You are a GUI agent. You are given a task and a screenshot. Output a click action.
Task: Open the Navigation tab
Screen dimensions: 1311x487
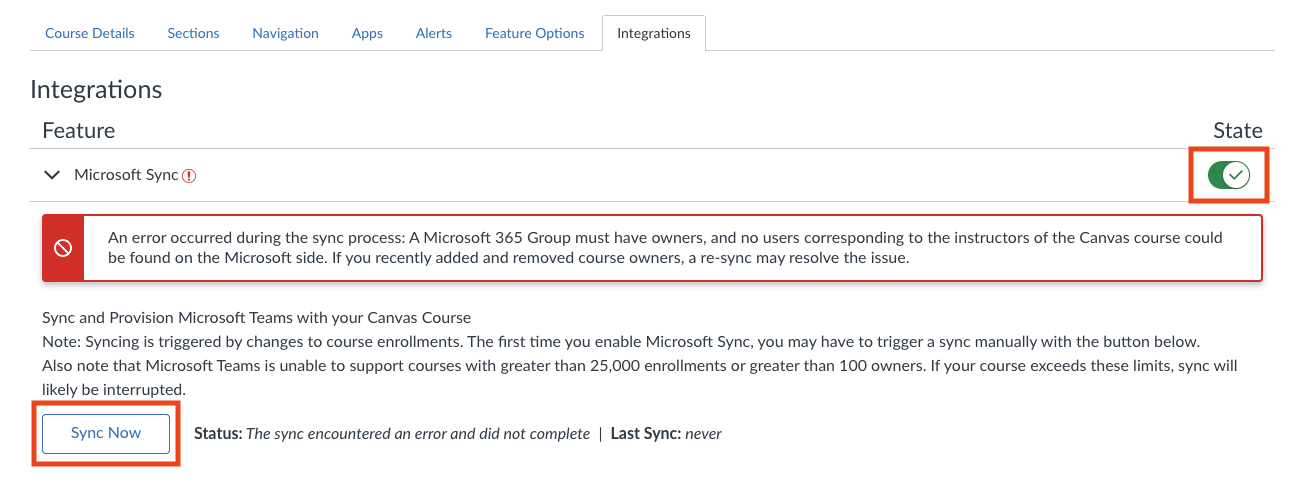click(285, 33)
